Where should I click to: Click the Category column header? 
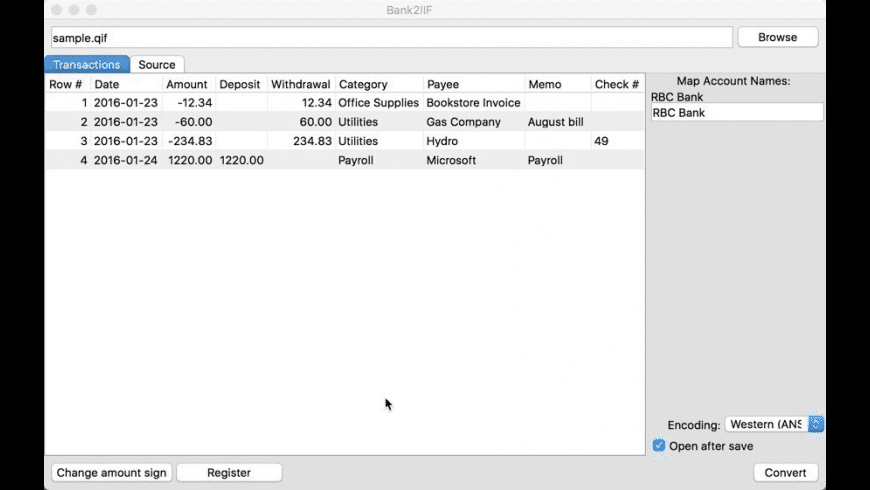point(379,84)
